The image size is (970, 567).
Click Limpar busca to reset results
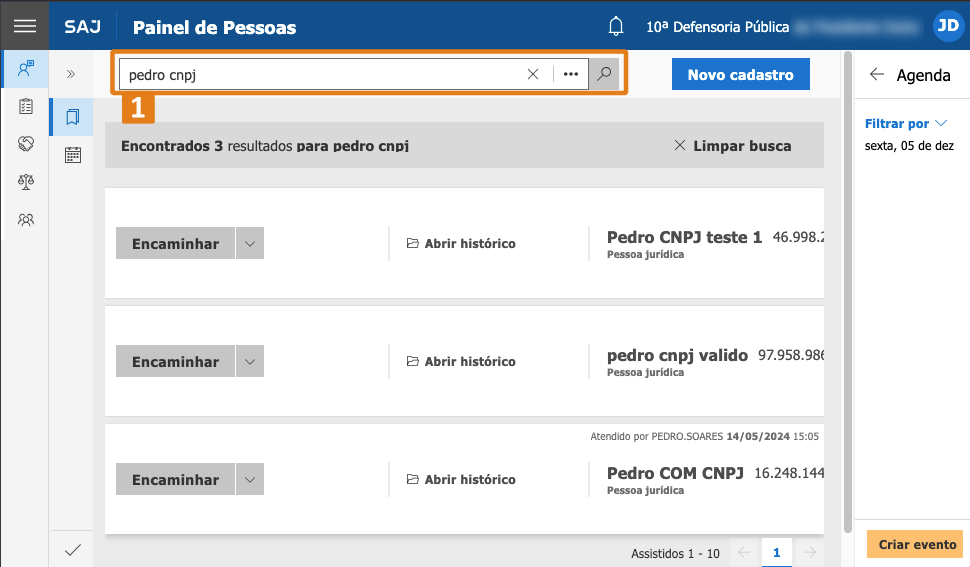(x=733, y=146)
